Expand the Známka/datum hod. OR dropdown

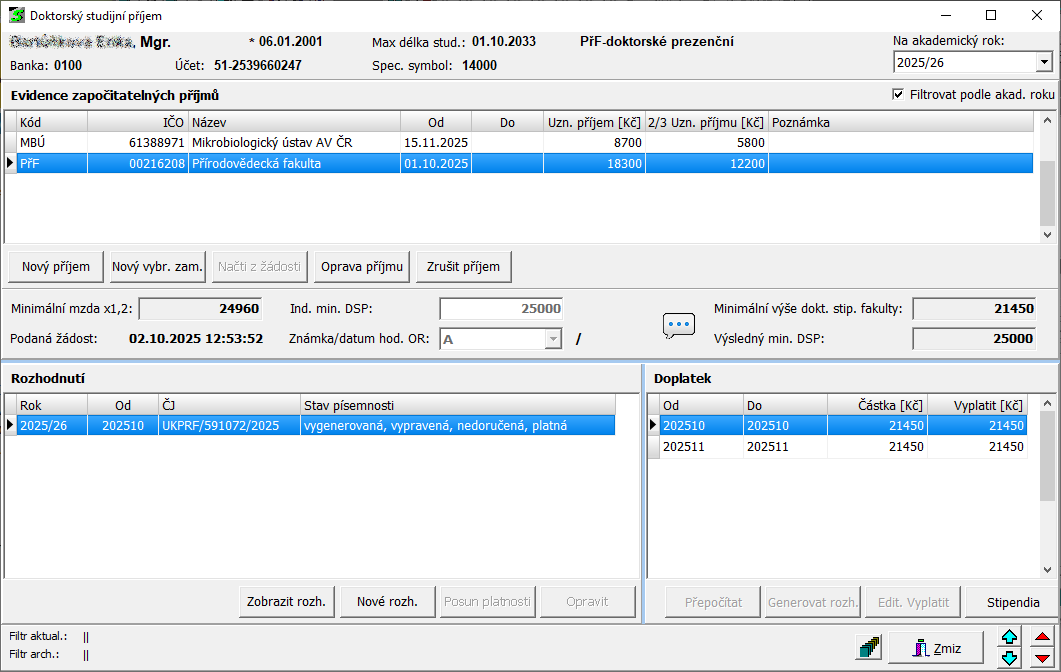(552, 339)
